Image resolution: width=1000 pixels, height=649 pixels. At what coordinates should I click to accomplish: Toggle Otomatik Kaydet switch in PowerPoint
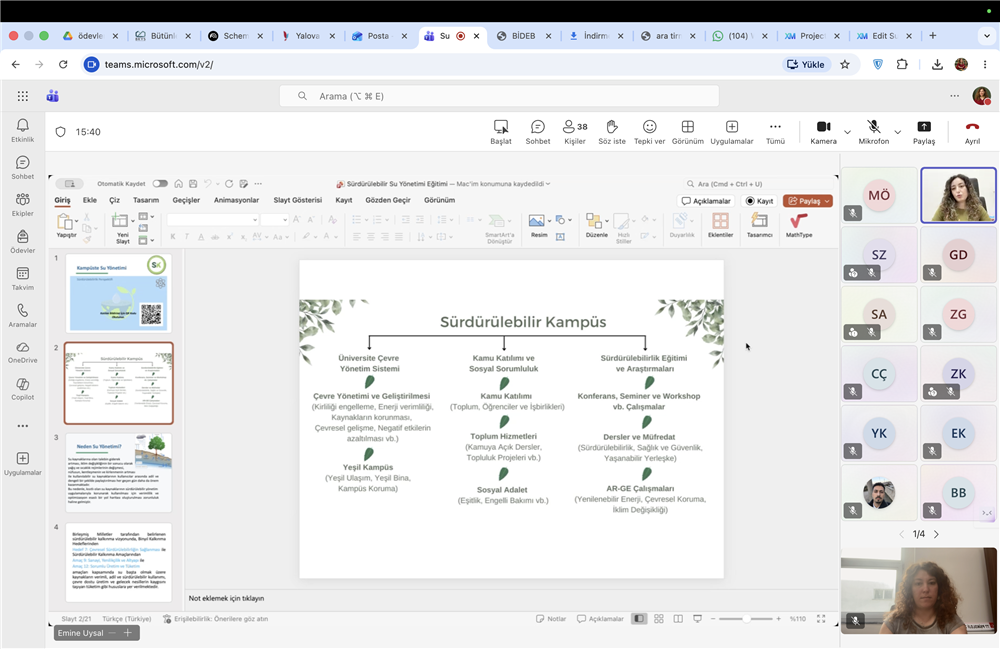160,184
